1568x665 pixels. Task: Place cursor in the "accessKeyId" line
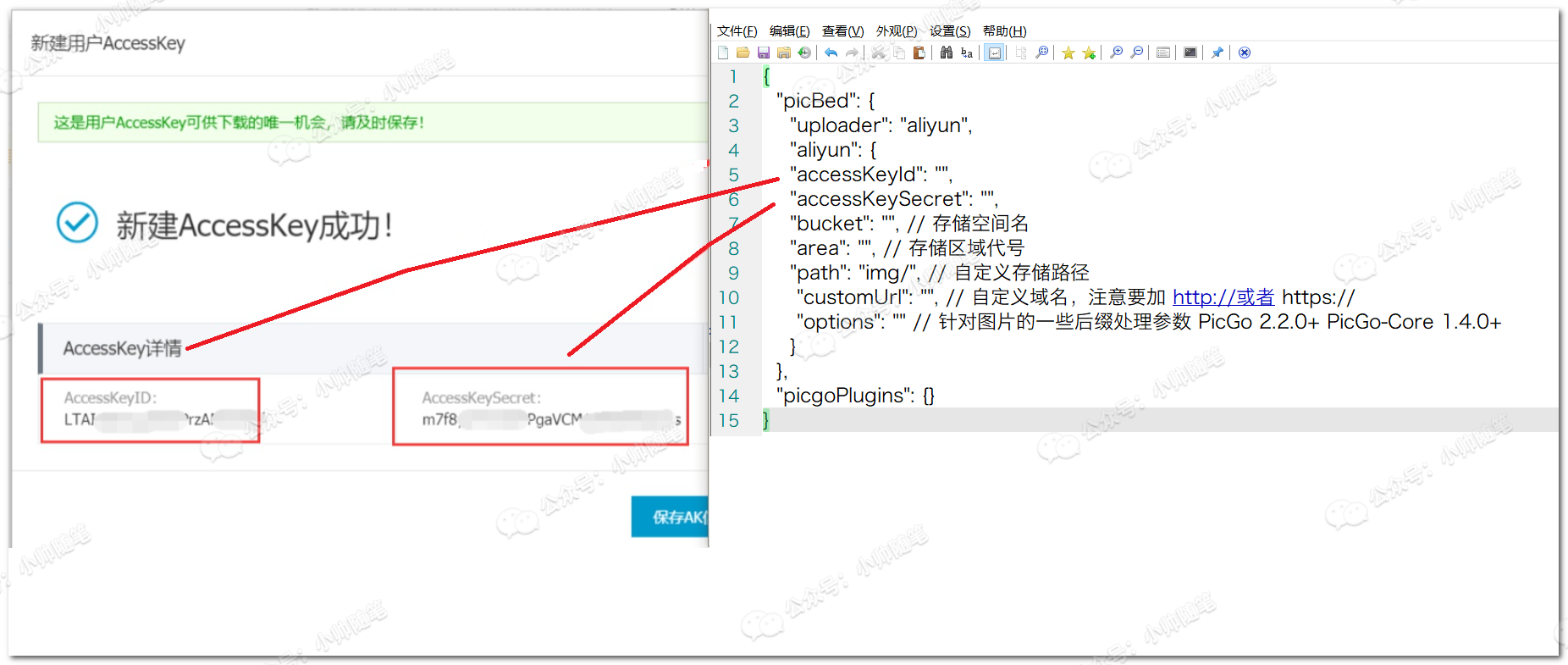[870, 175]
